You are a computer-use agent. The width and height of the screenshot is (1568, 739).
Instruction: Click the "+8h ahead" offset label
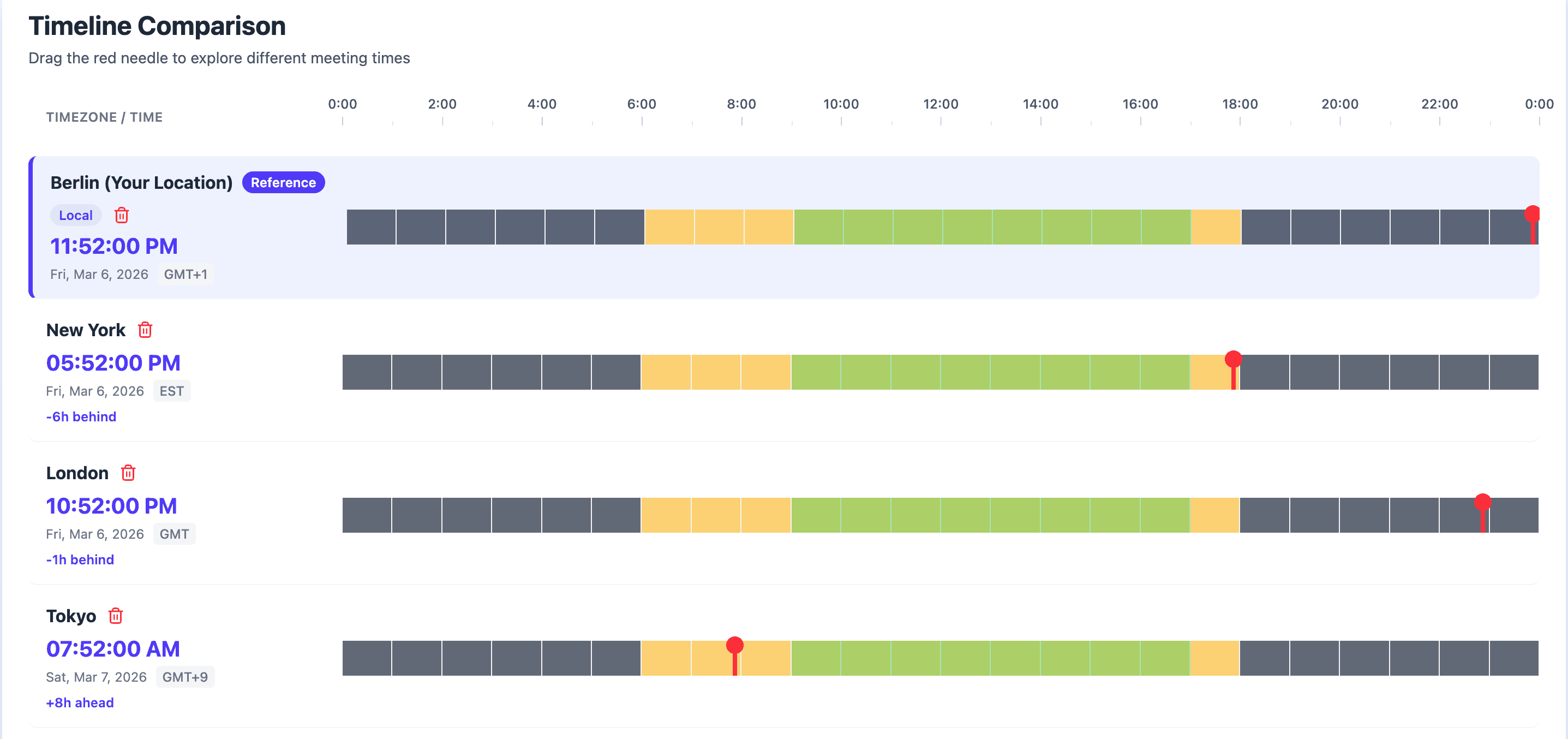[x=80, y=703]
